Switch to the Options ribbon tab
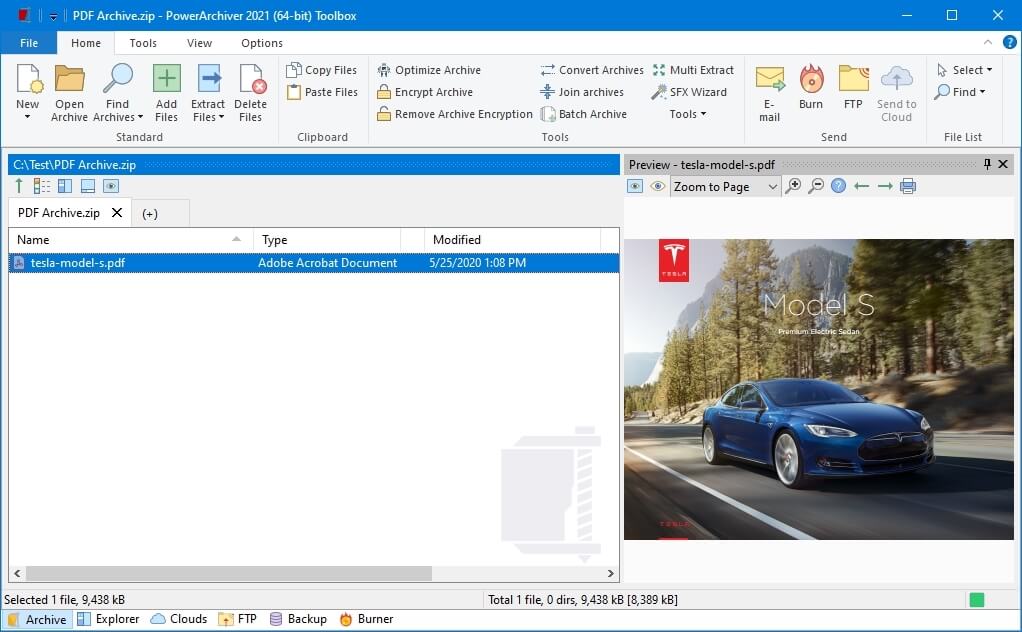 click(262, 43)
